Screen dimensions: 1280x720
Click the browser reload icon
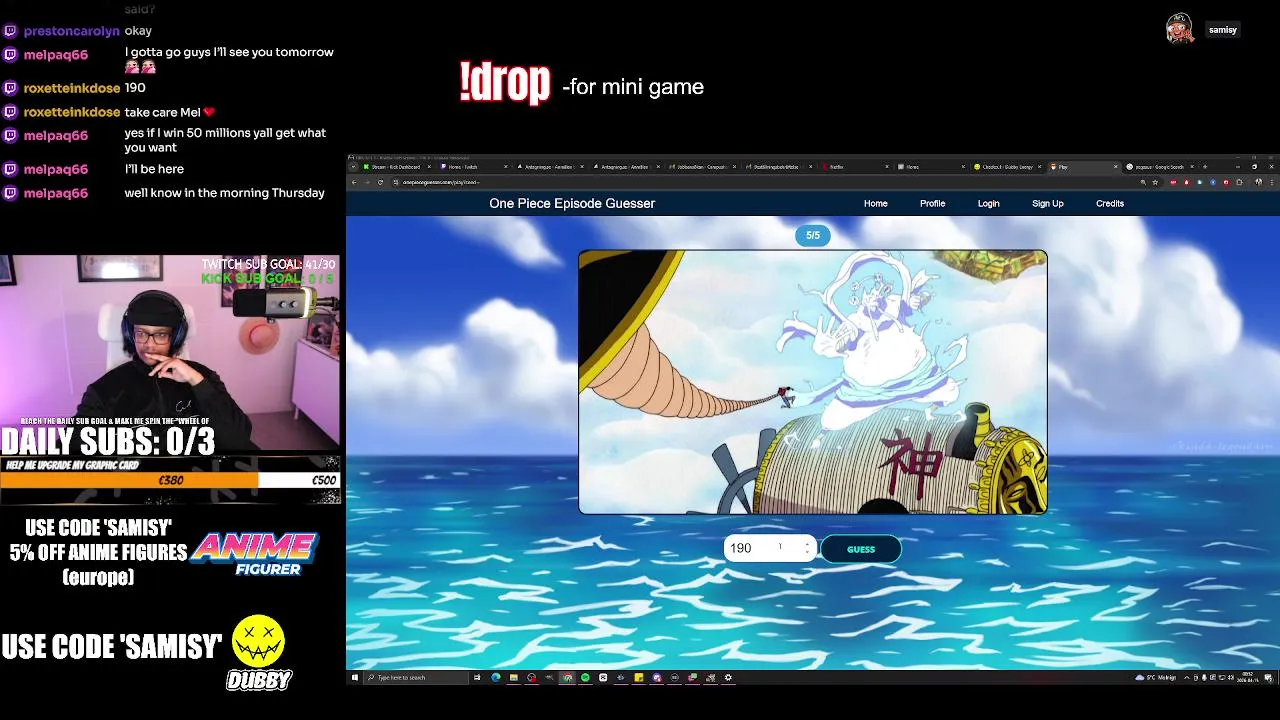[380, 182]
